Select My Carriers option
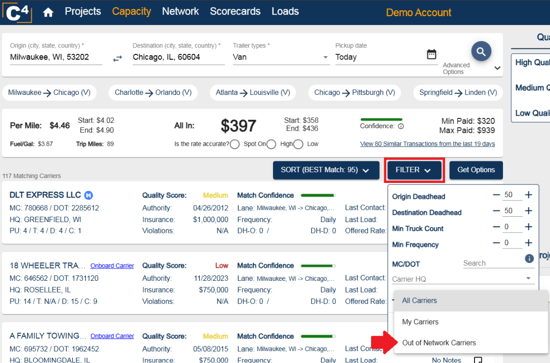The image size is (550, 363). (470, 322)
